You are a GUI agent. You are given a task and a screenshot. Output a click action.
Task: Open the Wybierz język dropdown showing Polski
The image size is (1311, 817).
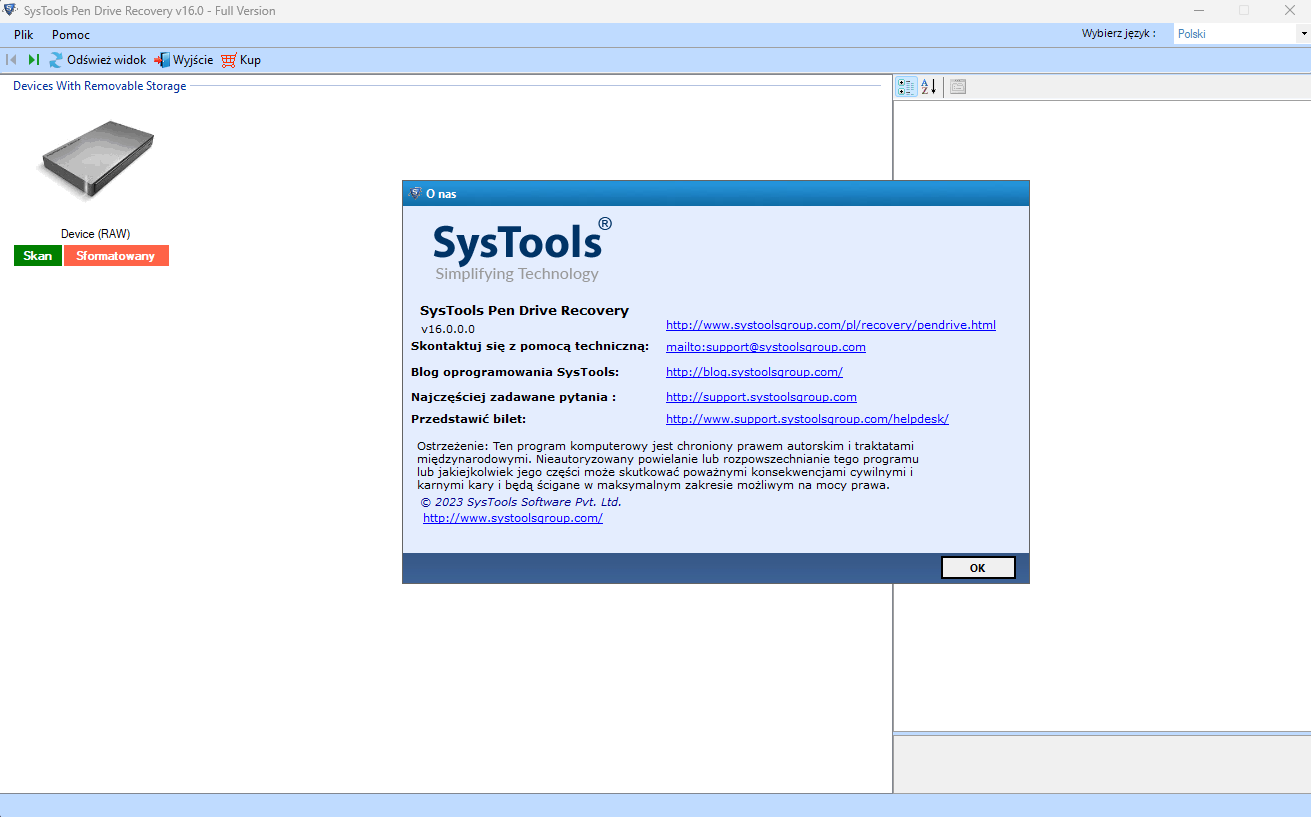coord(1242,34)
